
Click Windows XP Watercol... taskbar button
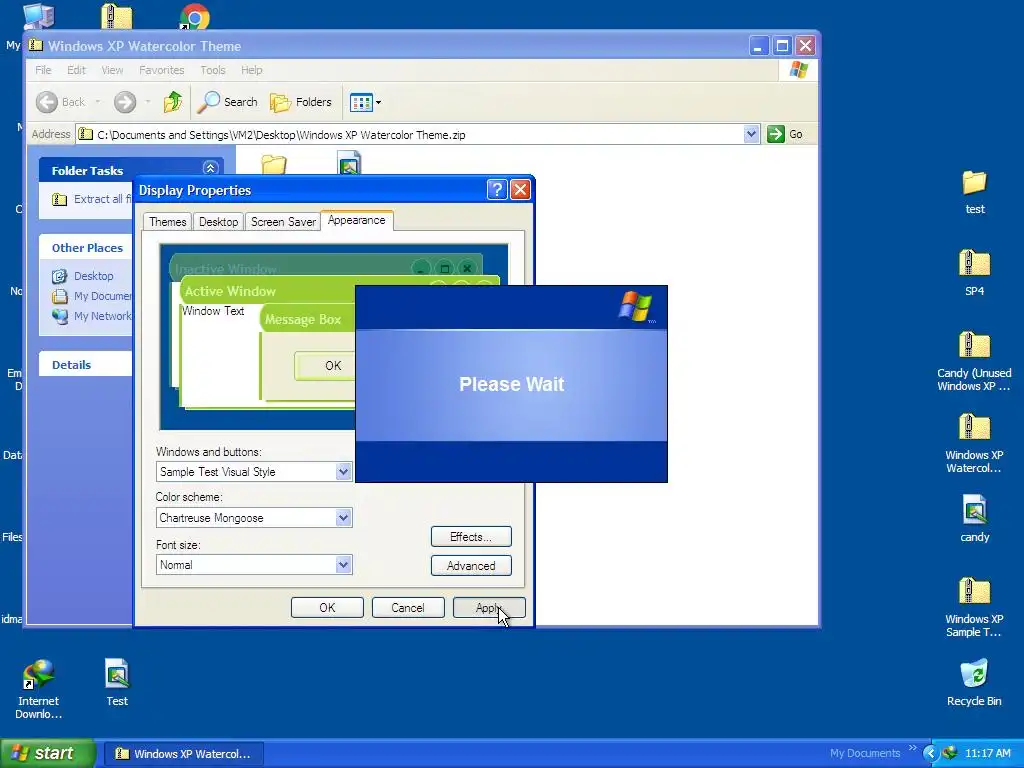(184, 754)
